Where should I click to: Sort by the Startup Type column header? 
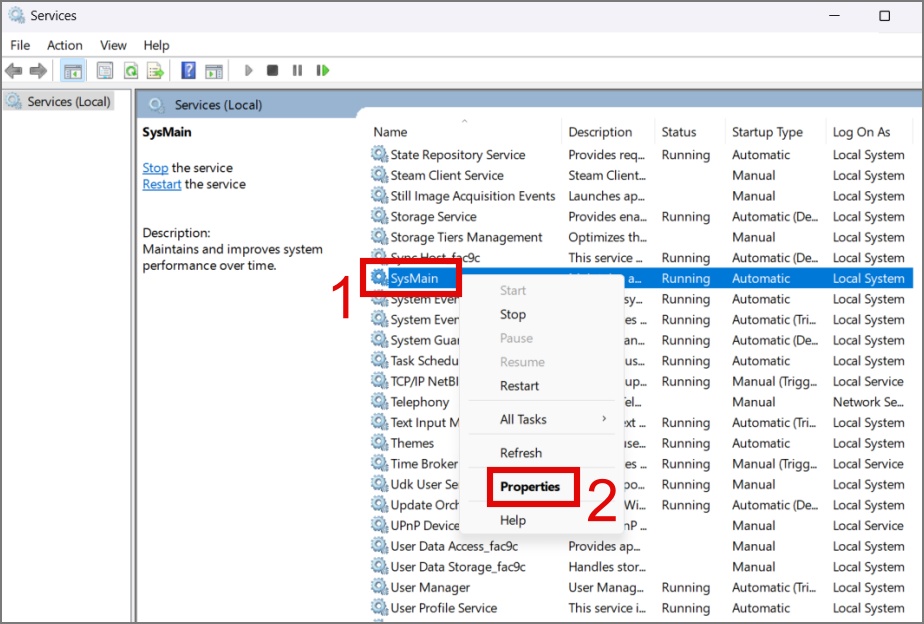(x=767, y=132)
